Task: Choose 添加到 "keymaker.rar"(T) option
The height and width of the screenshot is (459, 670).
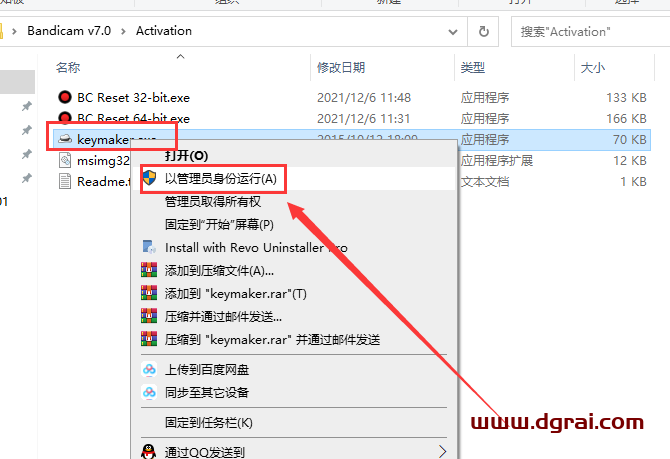Action: [235, 294]
